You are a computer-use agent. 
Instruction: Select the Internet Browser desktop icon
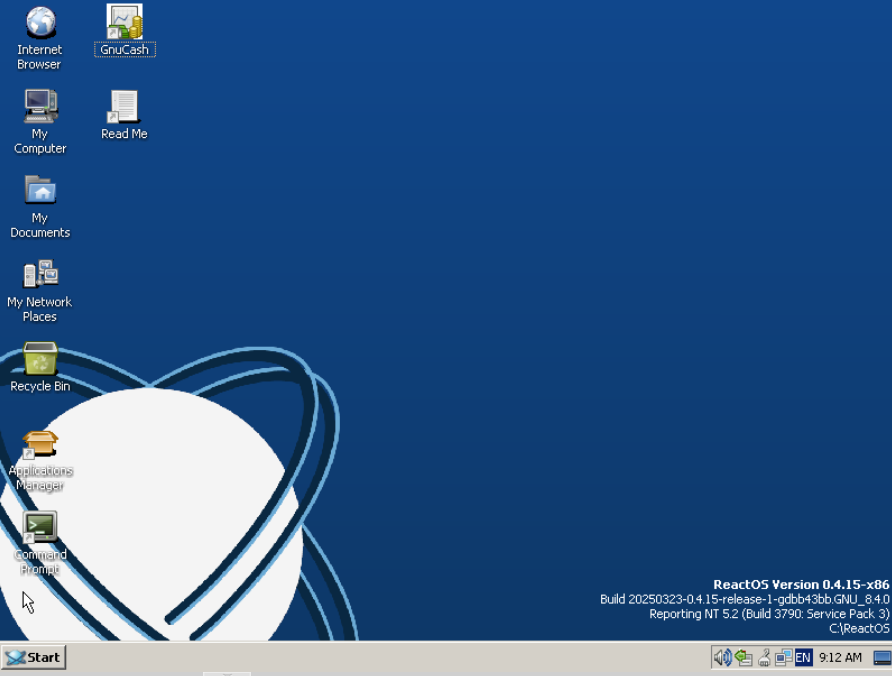pos(40,24)
